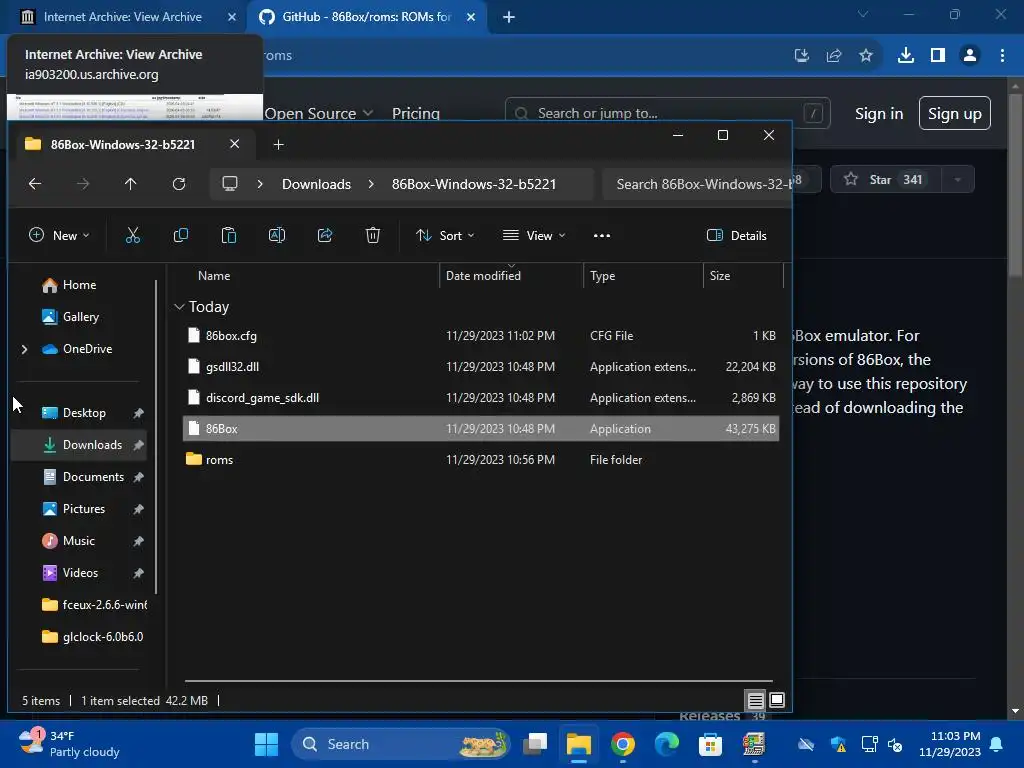Collapse the Today group

point(179,307)
